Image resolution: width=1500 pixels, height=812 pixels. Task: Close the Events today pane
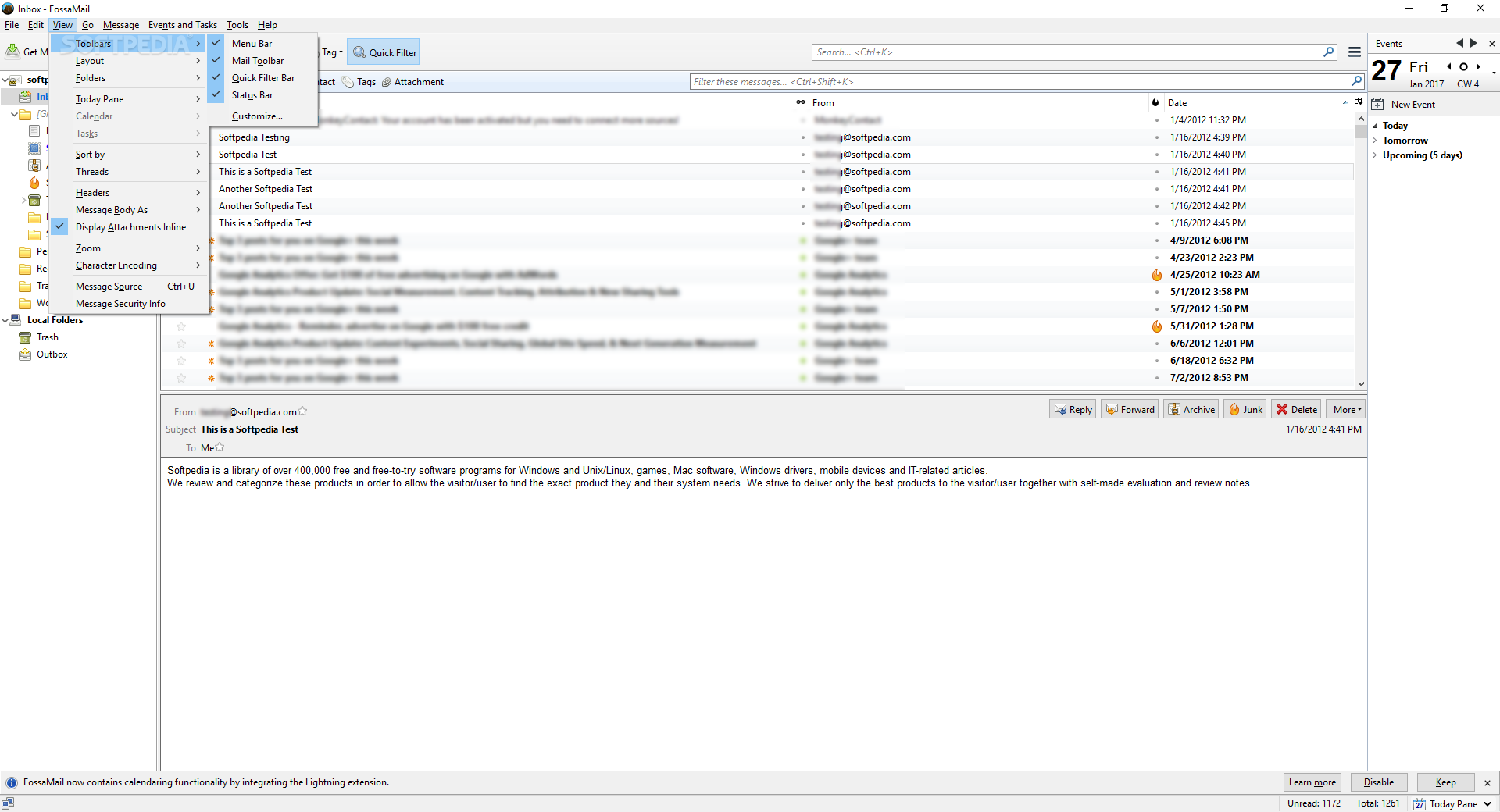click(1492, 44)
